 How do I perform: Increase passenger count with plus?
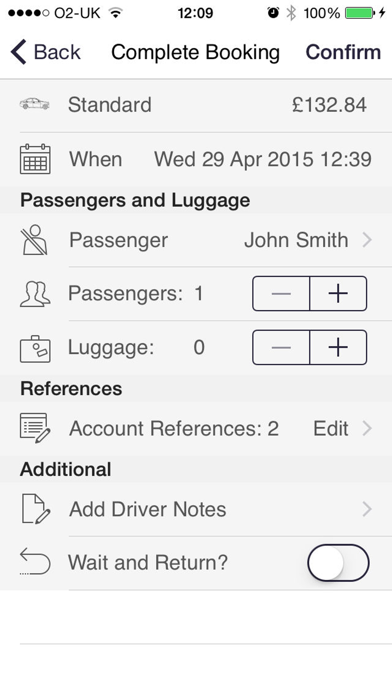click(338, 293)
